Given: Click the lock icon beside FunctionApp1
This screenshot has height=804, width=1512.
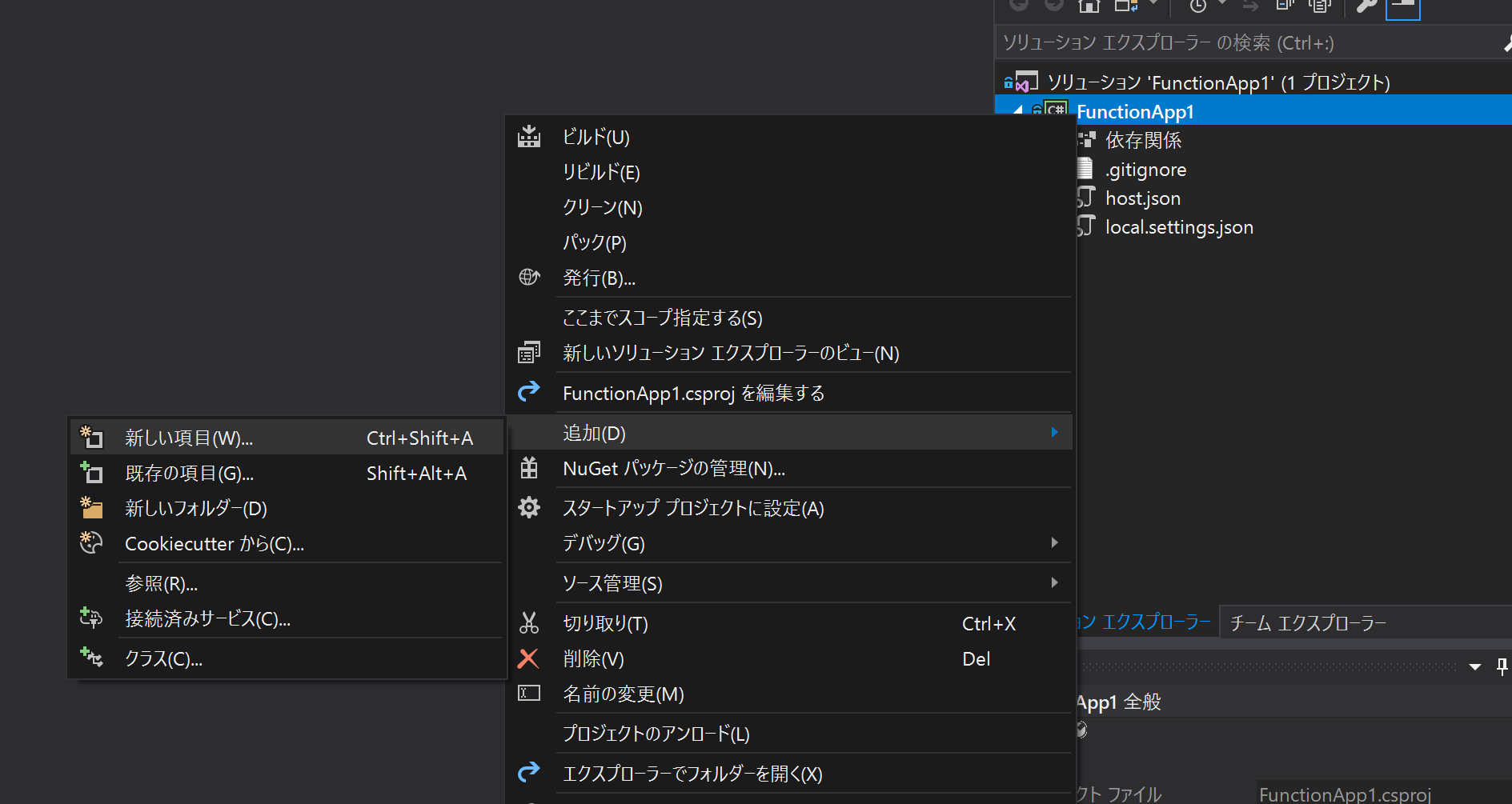Looking at the screenshot, I should pos(1037,110).
